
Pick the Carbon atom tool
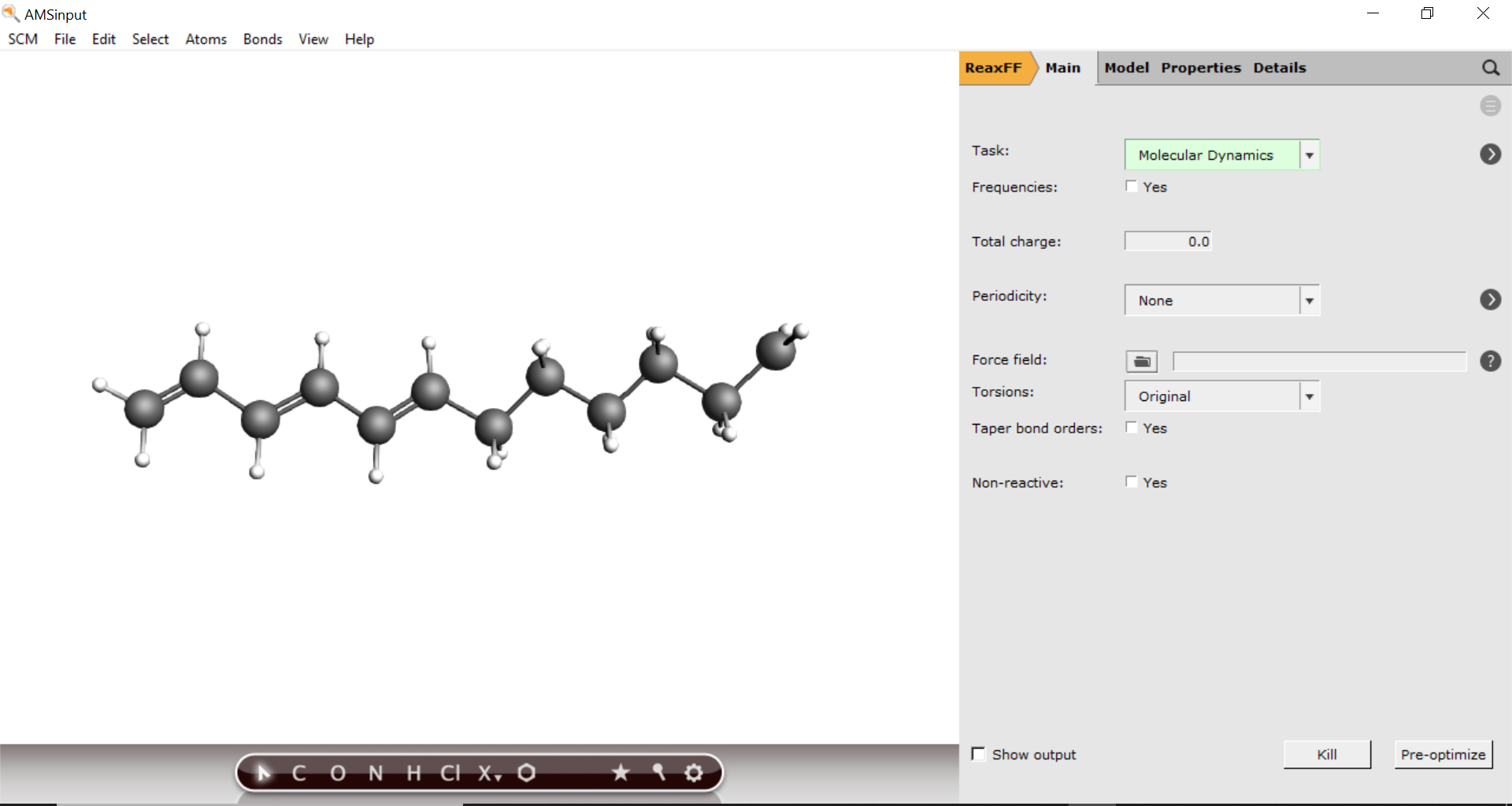[x=299, y=773]
